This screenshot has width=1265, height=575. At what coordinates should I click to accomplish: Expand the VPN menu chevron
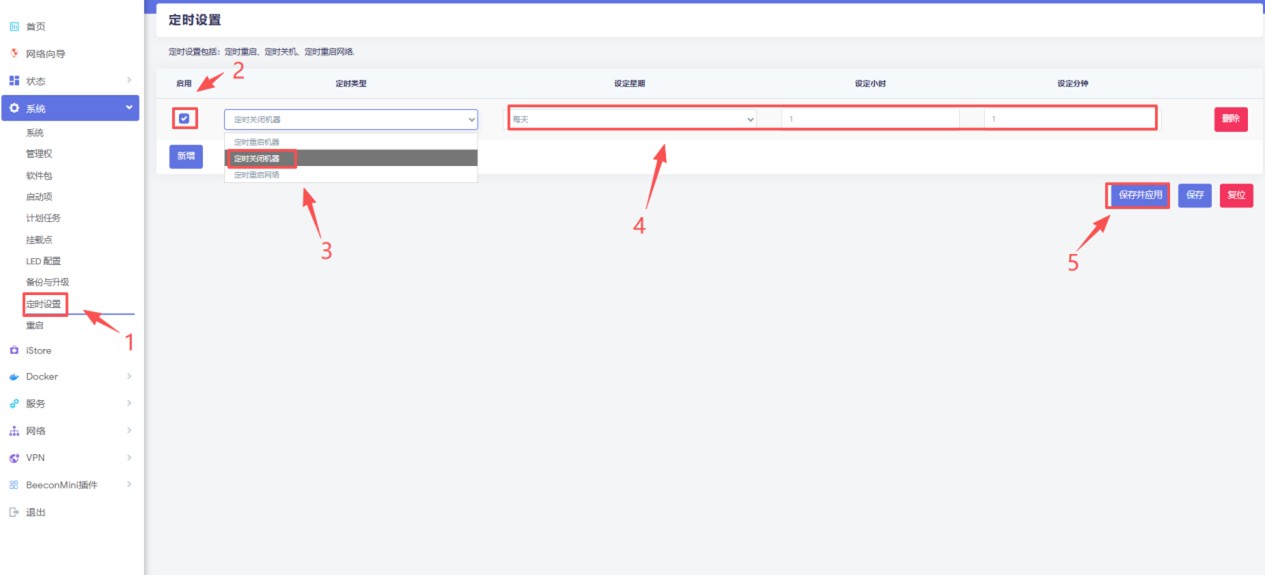[129, 458]
